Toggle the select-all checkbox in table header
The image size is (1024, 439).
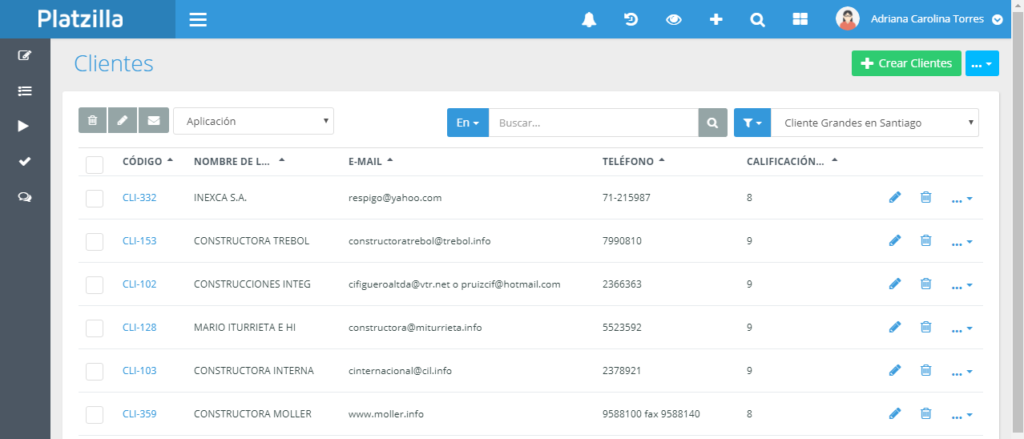coord(95,164)
